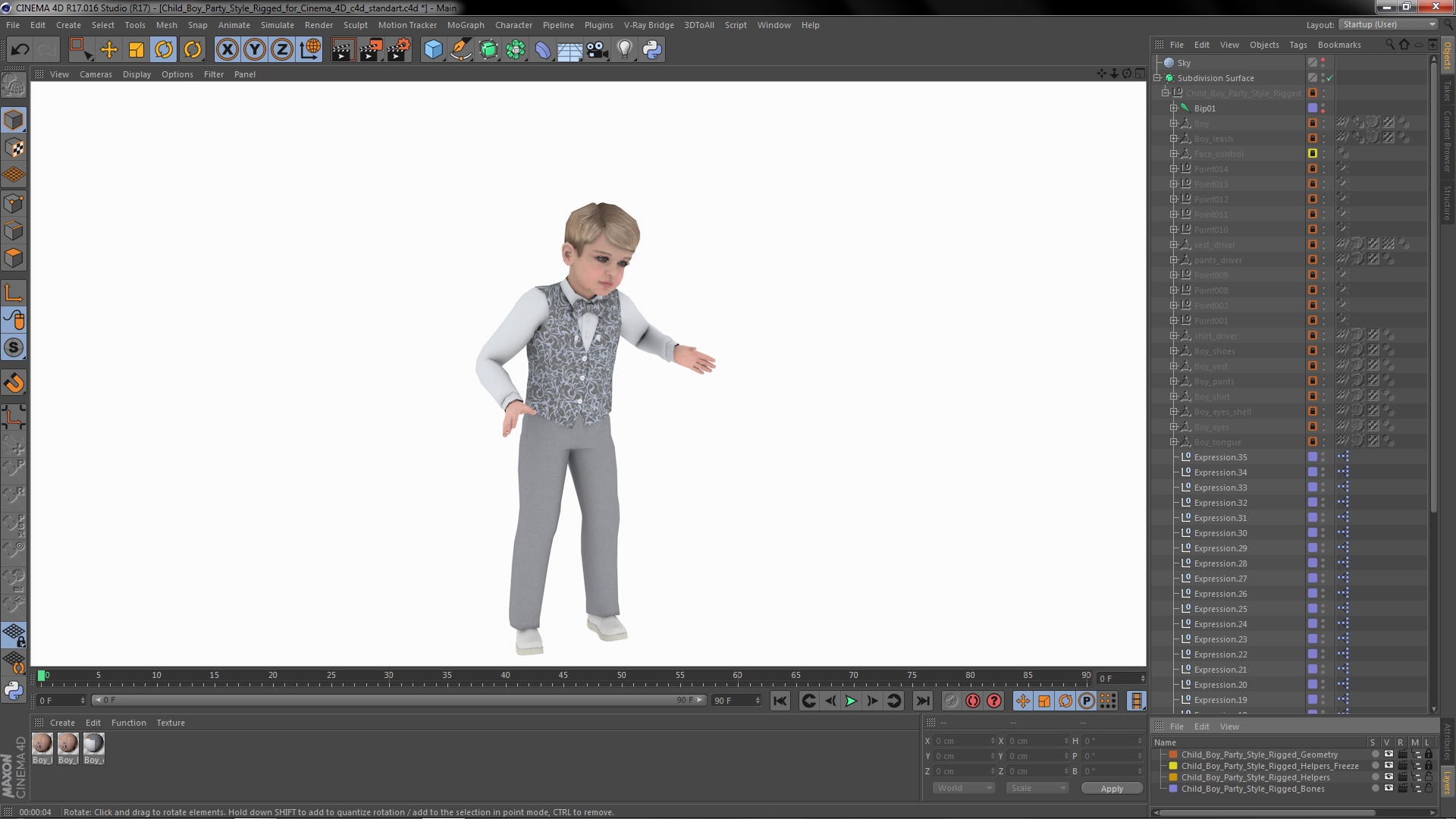
Task: Expand the Bip01 object hierarchy
Action: click(x=1174, y=108)
